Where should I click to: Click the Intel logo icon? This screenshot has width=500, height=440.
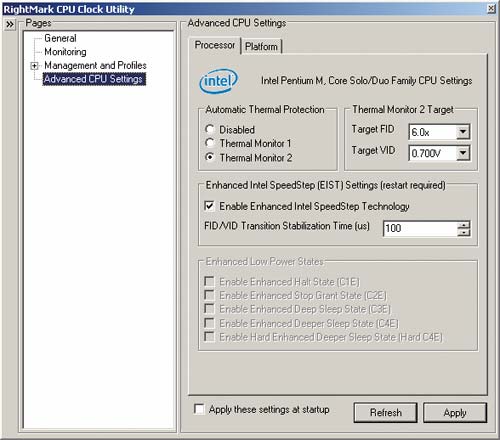click(x=219, y=81)
